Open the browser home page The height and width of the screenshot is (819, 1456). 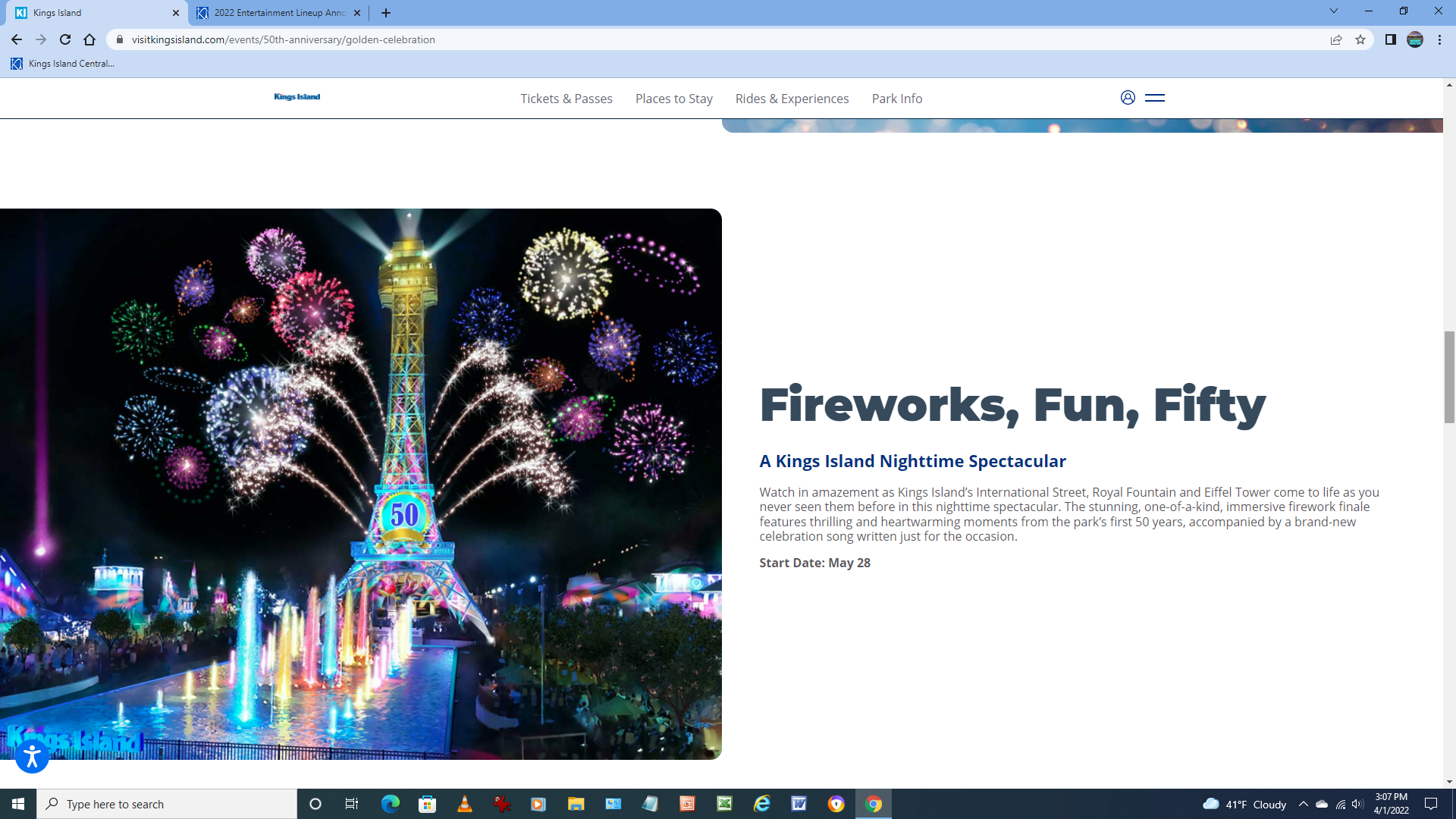(x=89, y=39)
